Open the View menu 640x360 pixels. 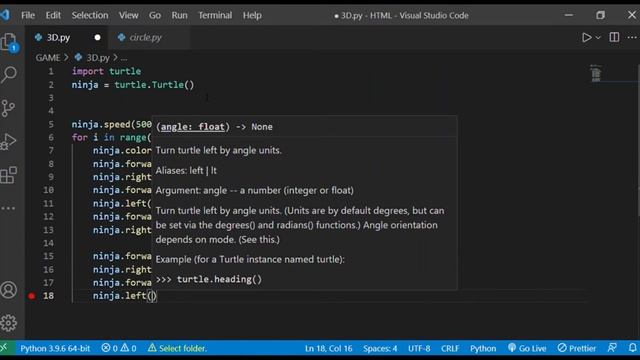coord(129,16)
